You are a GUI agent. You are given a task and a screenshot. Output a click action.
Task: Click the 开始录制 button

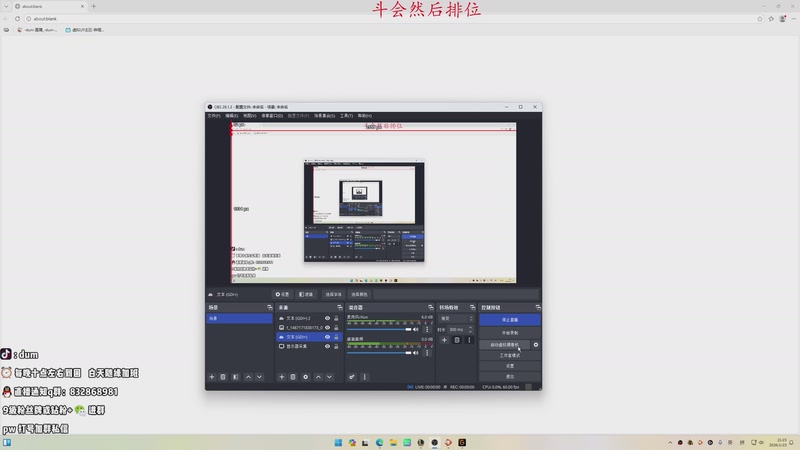[509, 332]
